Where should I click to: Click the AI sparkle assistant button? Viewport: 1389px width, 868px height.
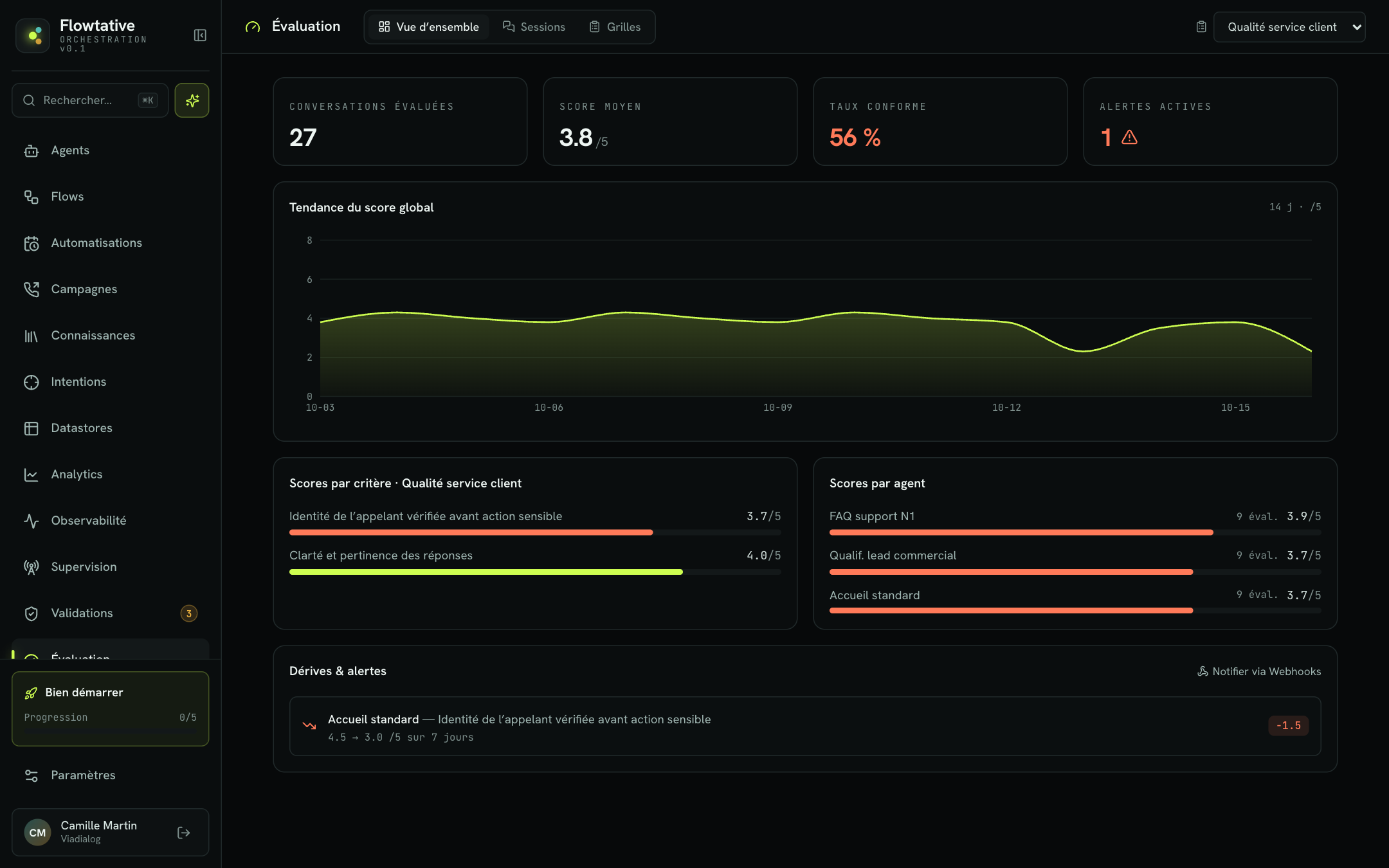click(192, 100)
